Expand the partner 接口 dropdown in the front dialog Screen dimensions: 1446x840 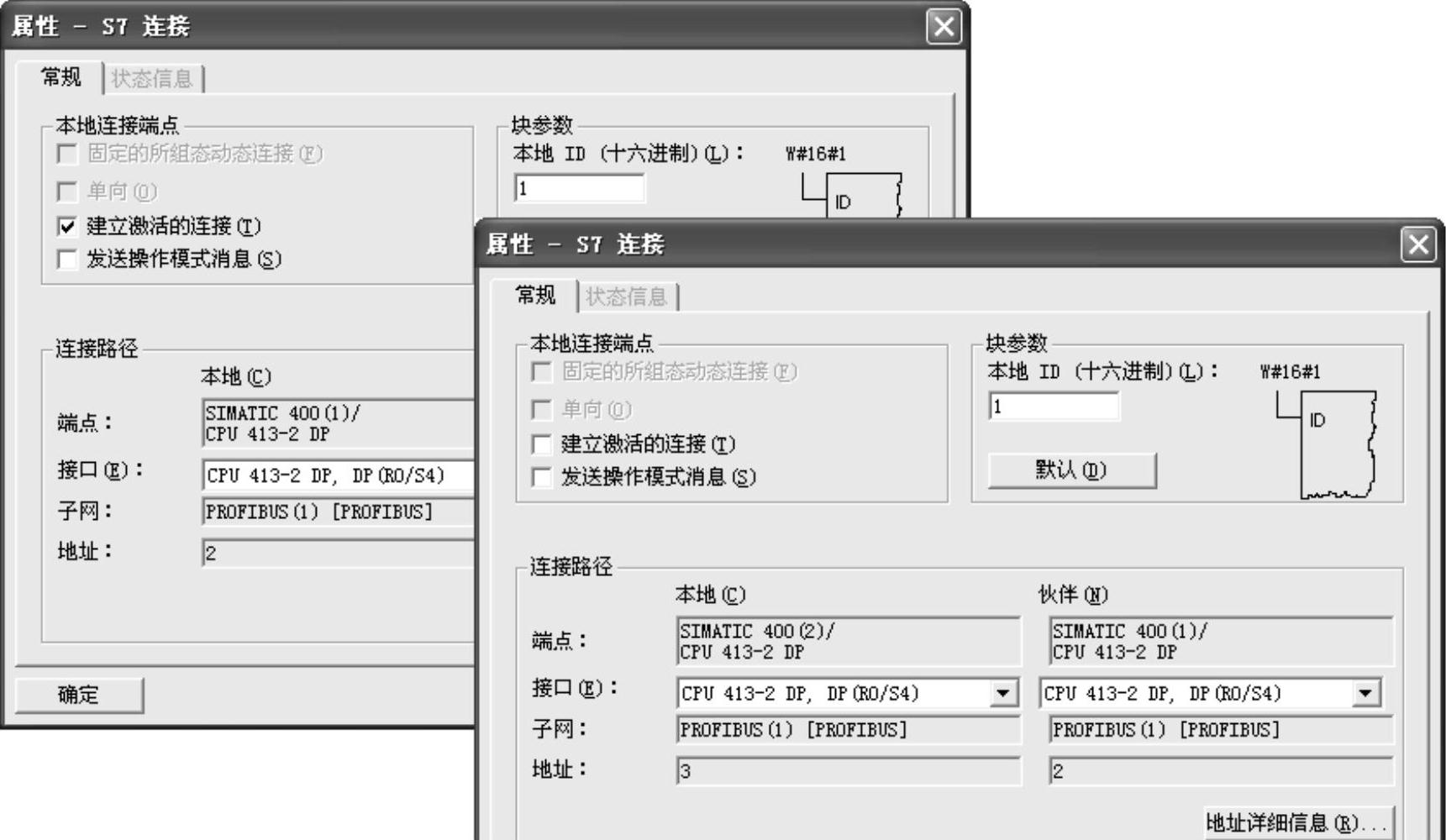1365,693
